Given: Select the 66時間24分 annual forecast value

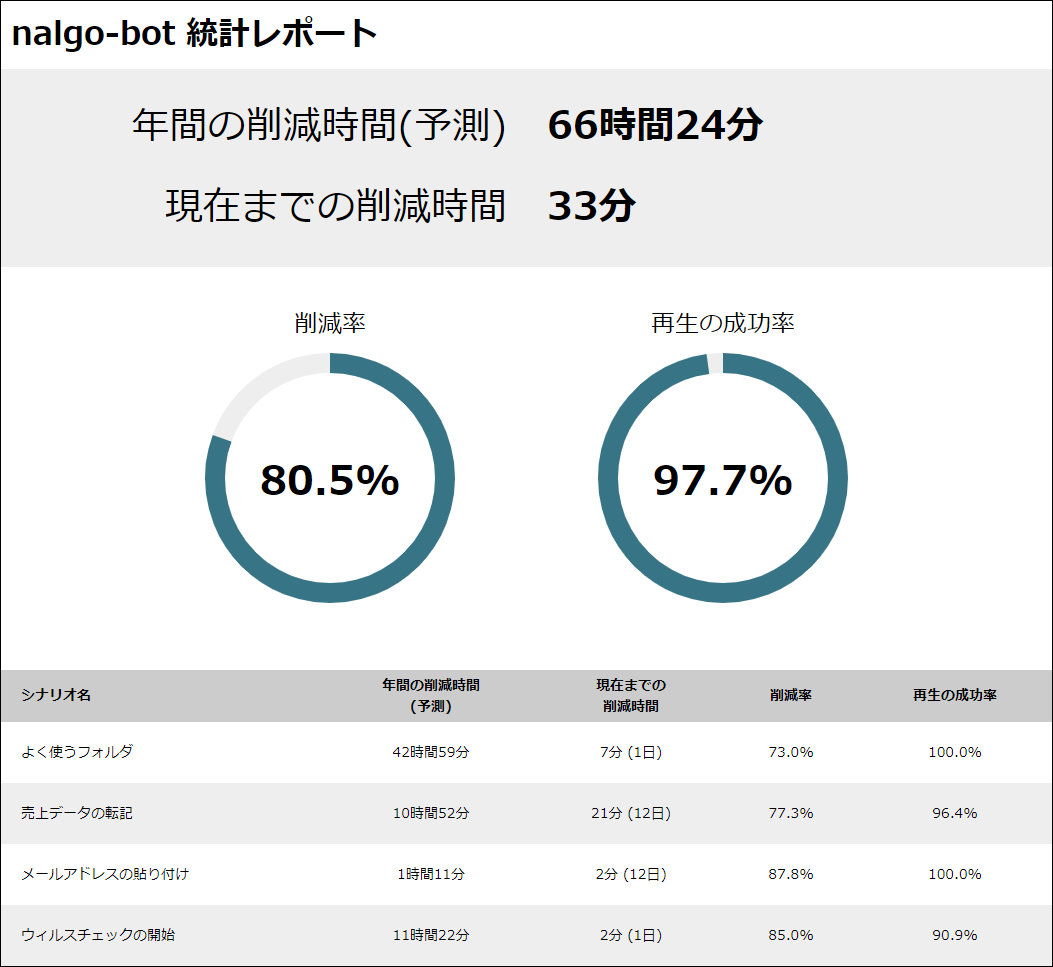Looking at the screenshot, I should (655, 126).
